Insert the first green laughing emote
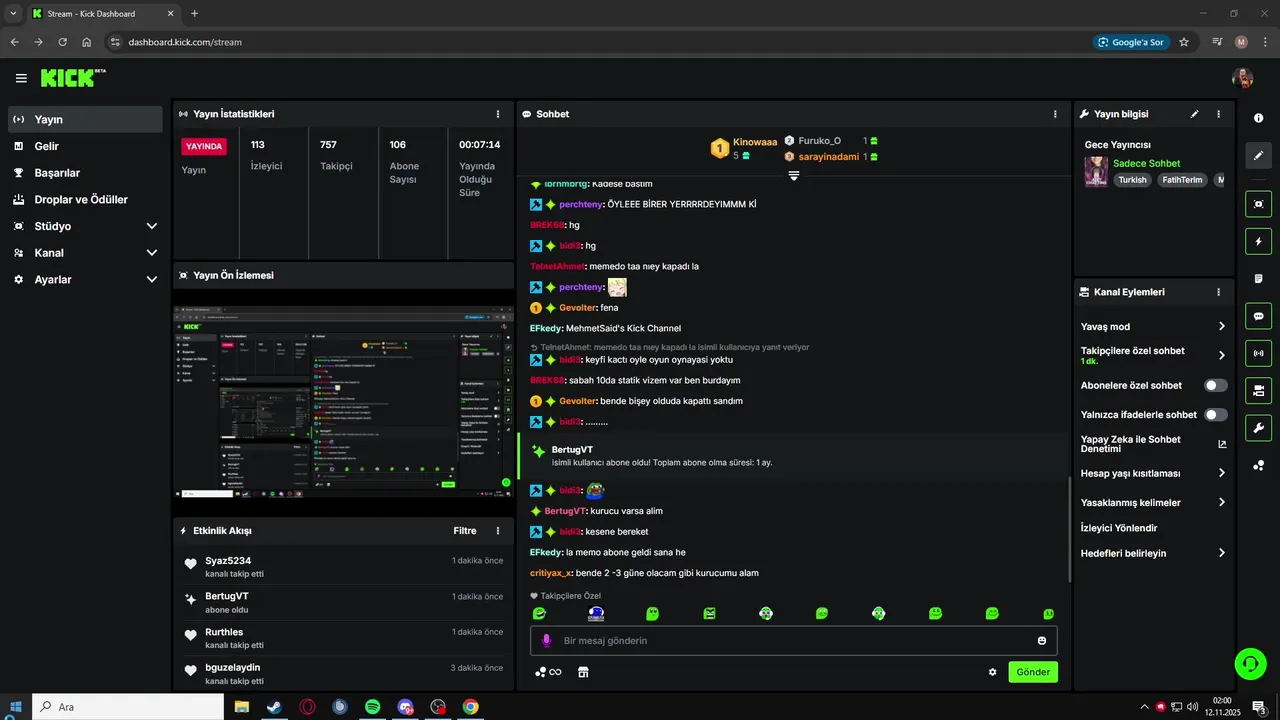 (540, 613)
